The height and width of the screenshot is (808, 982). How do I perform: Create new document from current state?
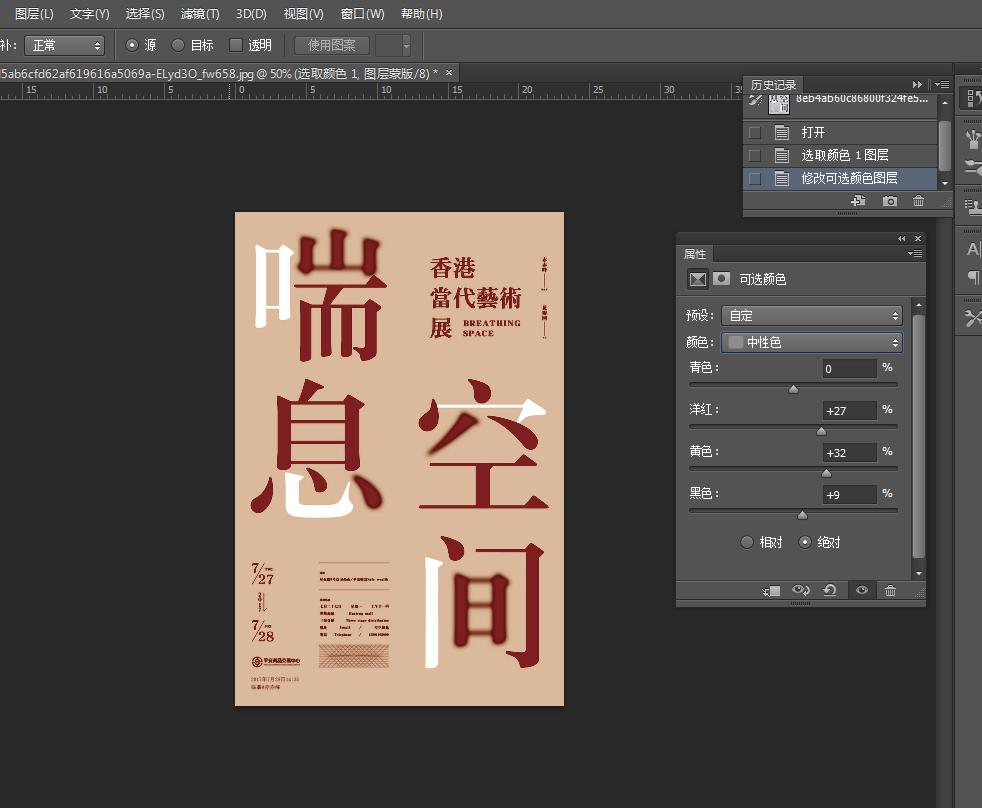858,201
